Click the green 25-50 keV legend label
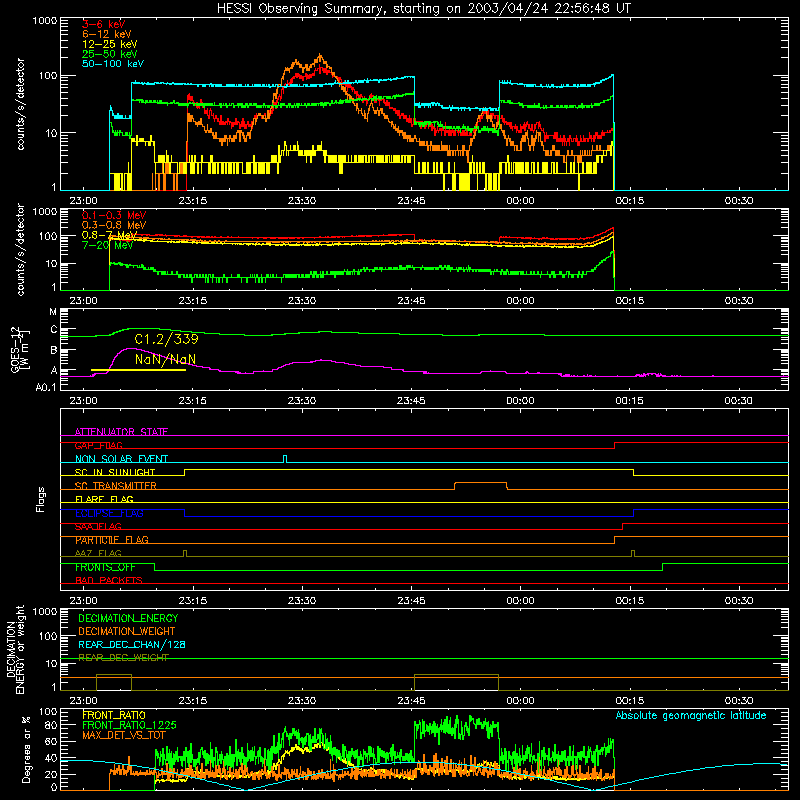This screenshot has width=800, height=800. click(x=110, y=54)
